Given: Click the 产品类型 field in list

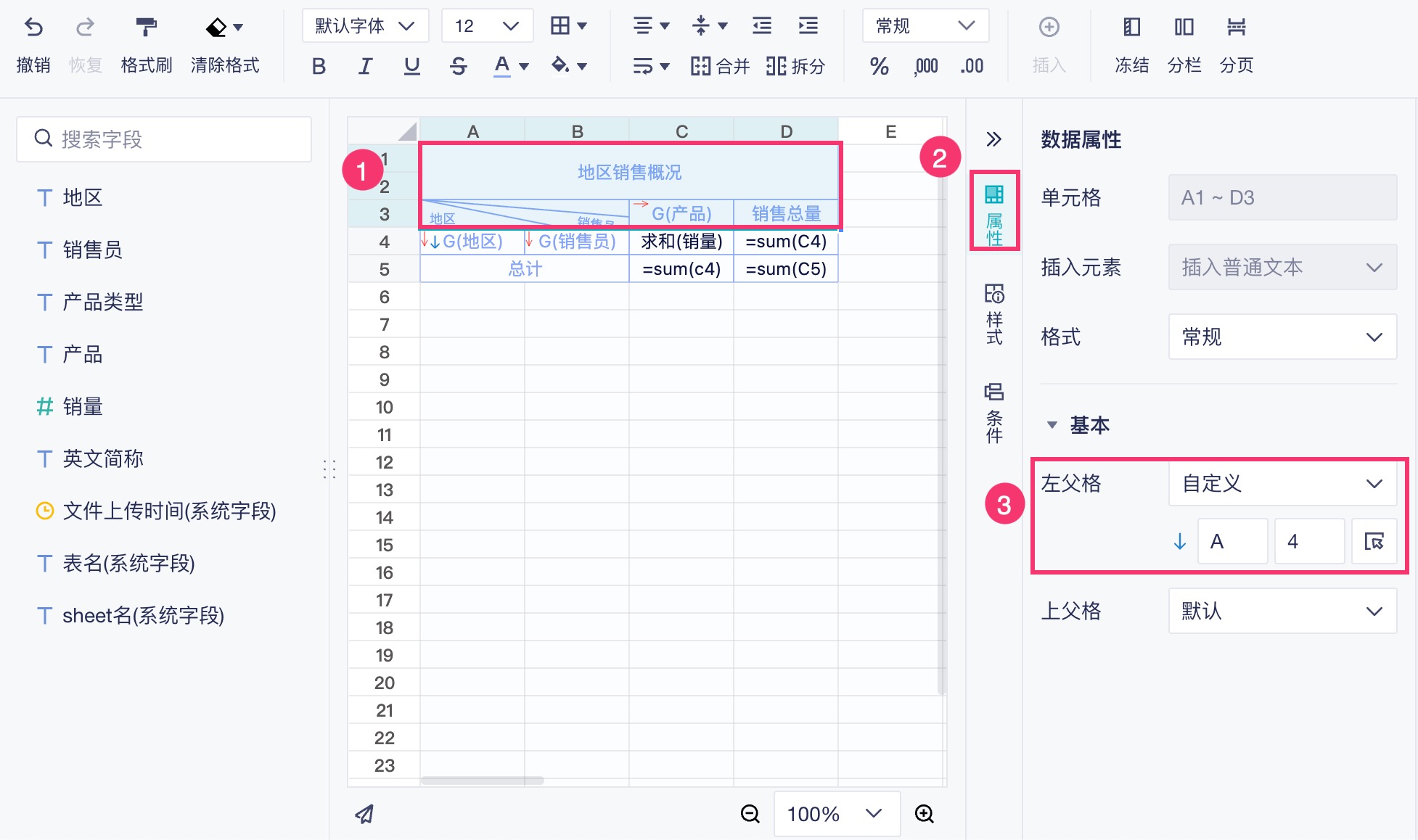Looking at the screenshot, I should 102,302.
